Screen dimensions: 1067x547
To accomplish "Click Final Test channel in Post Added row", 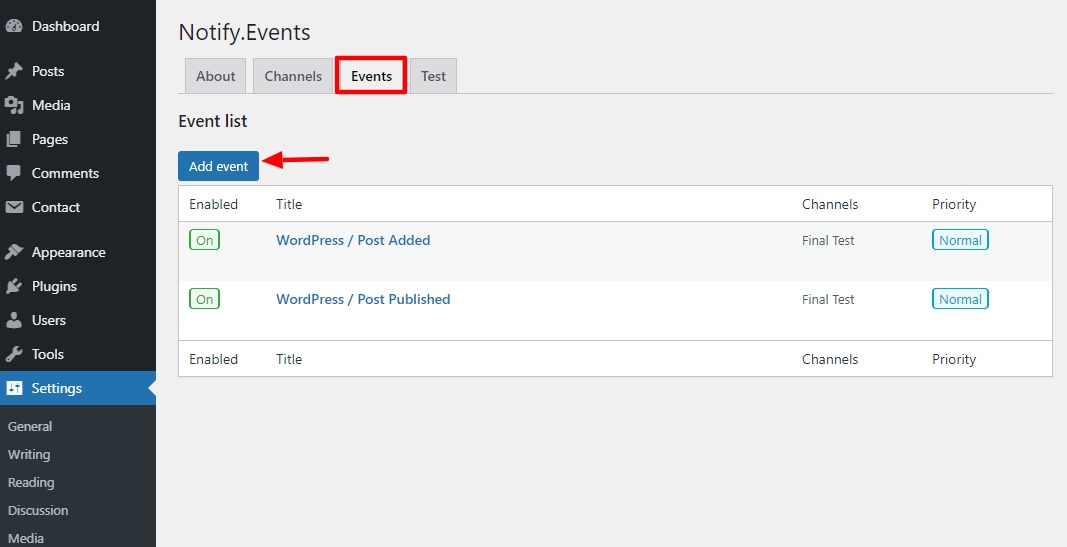I will pos(828,240).
